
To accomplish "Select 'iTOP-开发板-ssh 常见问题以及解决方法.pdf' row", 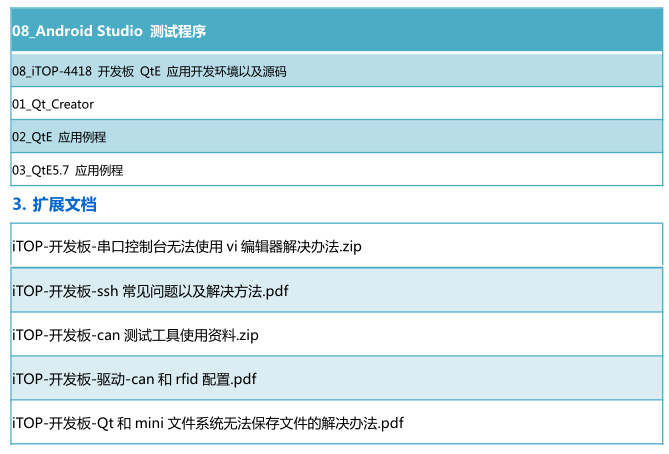I will [x=337, y=290].
